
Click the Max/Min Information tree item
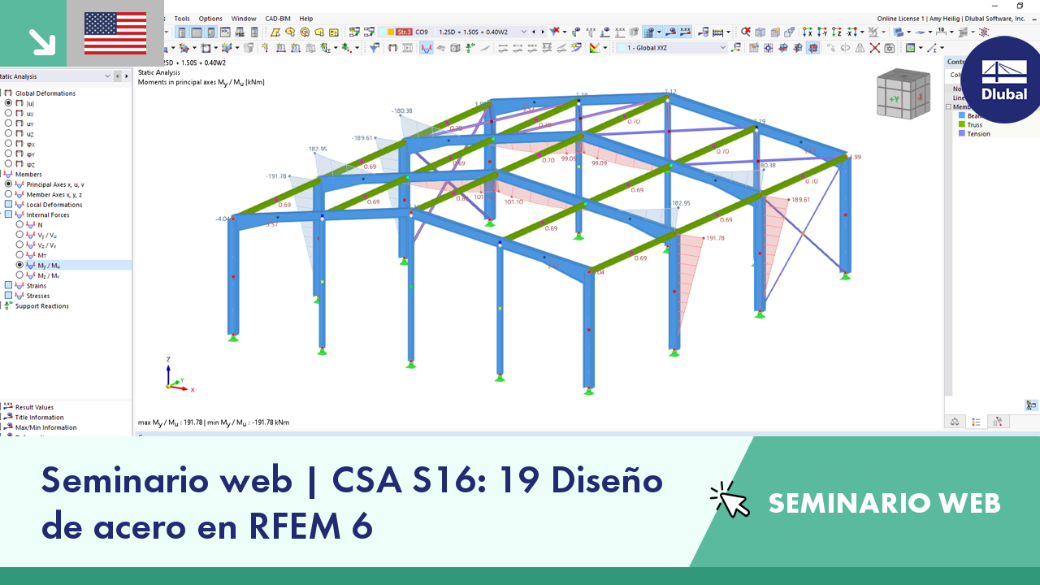pos(46,428)
